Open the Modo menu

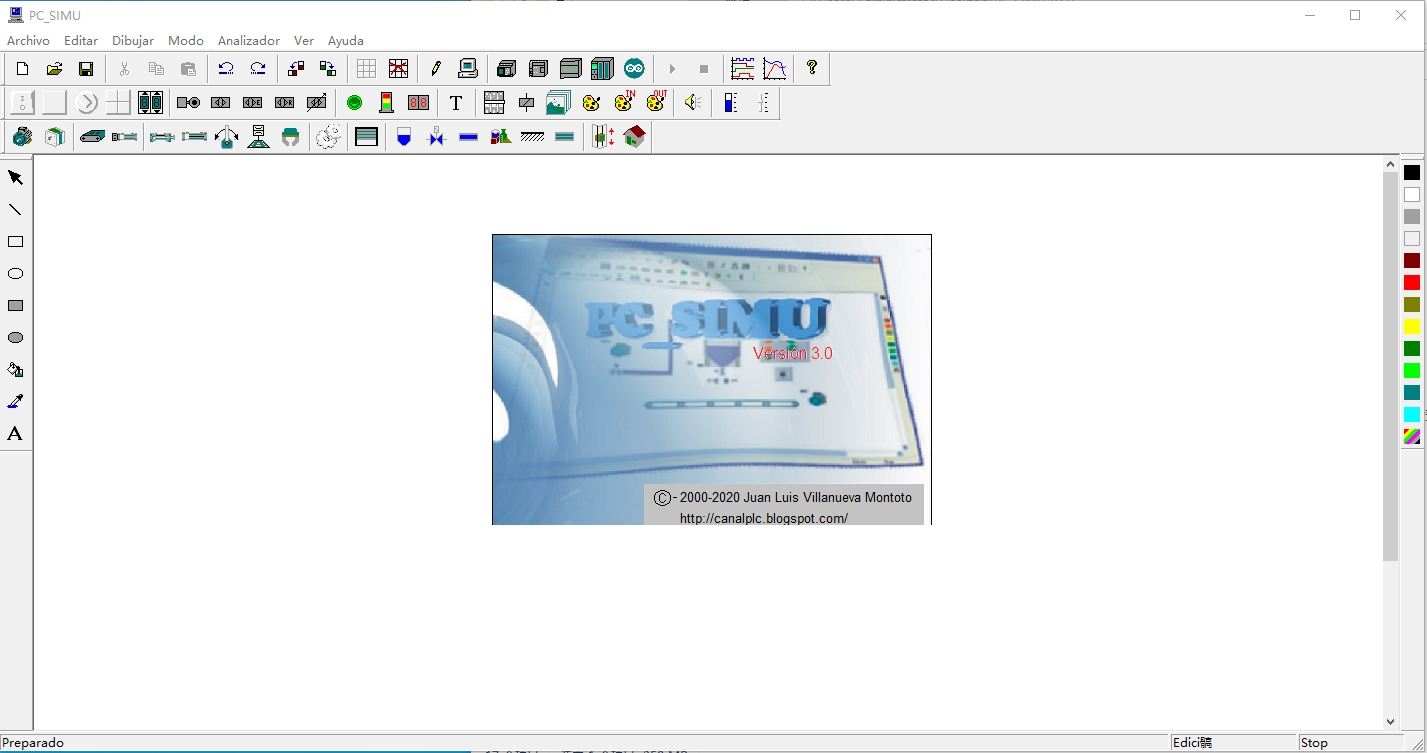click(x=186, y=41)
